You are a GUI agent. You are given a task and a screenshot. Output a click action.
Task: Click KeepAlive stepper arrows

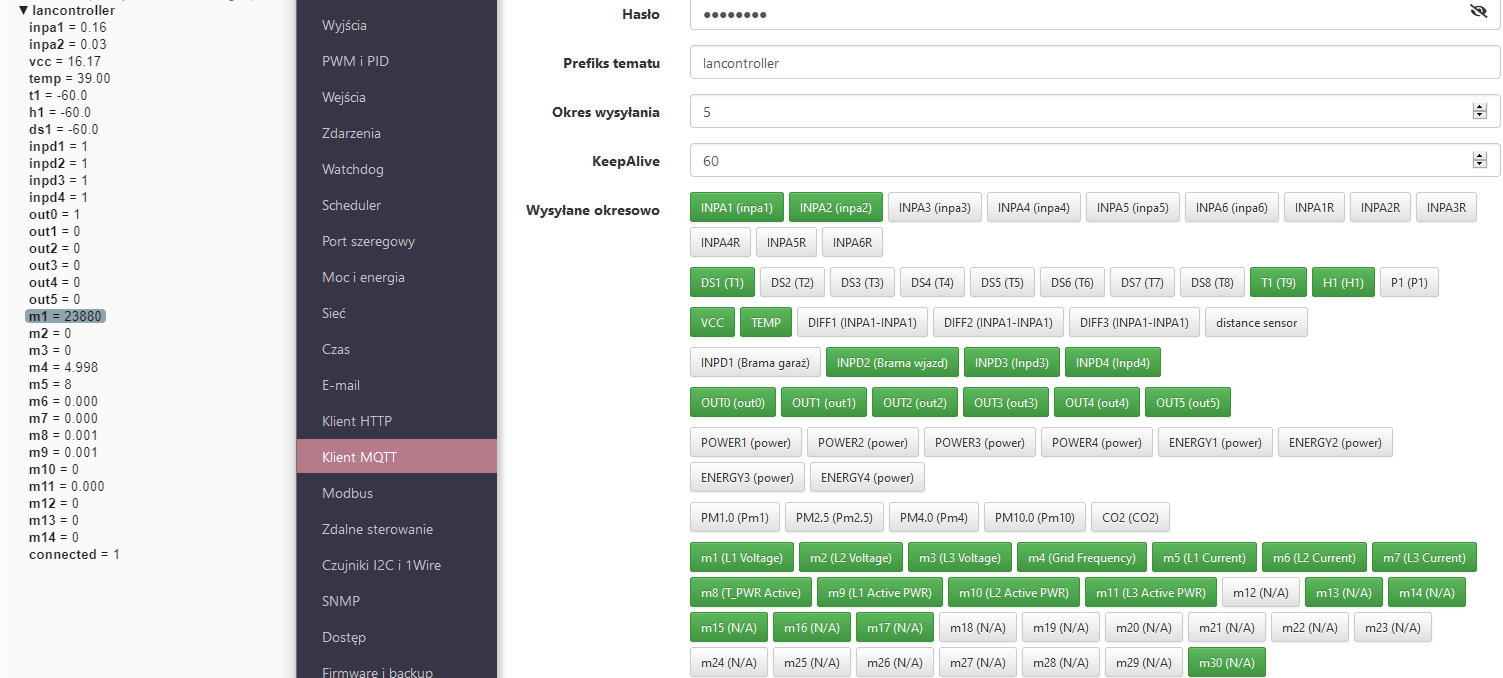coord(1480,161)
